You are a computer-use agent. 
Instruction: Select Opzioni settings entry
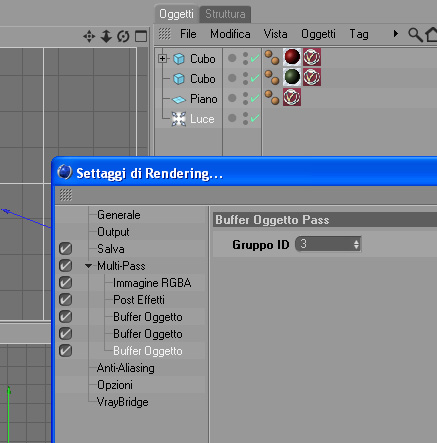115,385
